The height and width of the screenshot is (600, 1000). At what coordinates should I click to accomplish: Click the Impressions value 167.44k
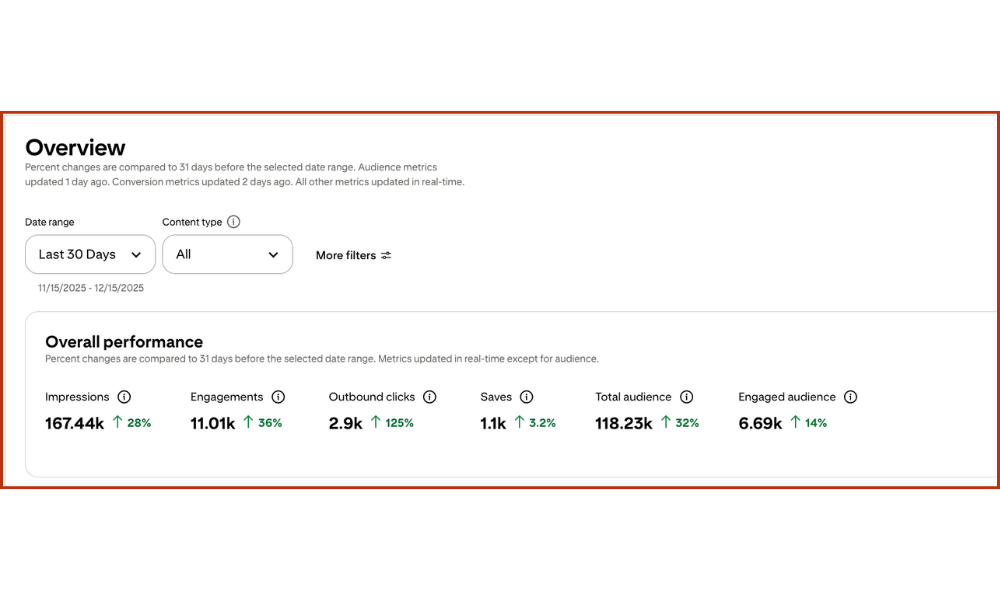coord(74,423)
